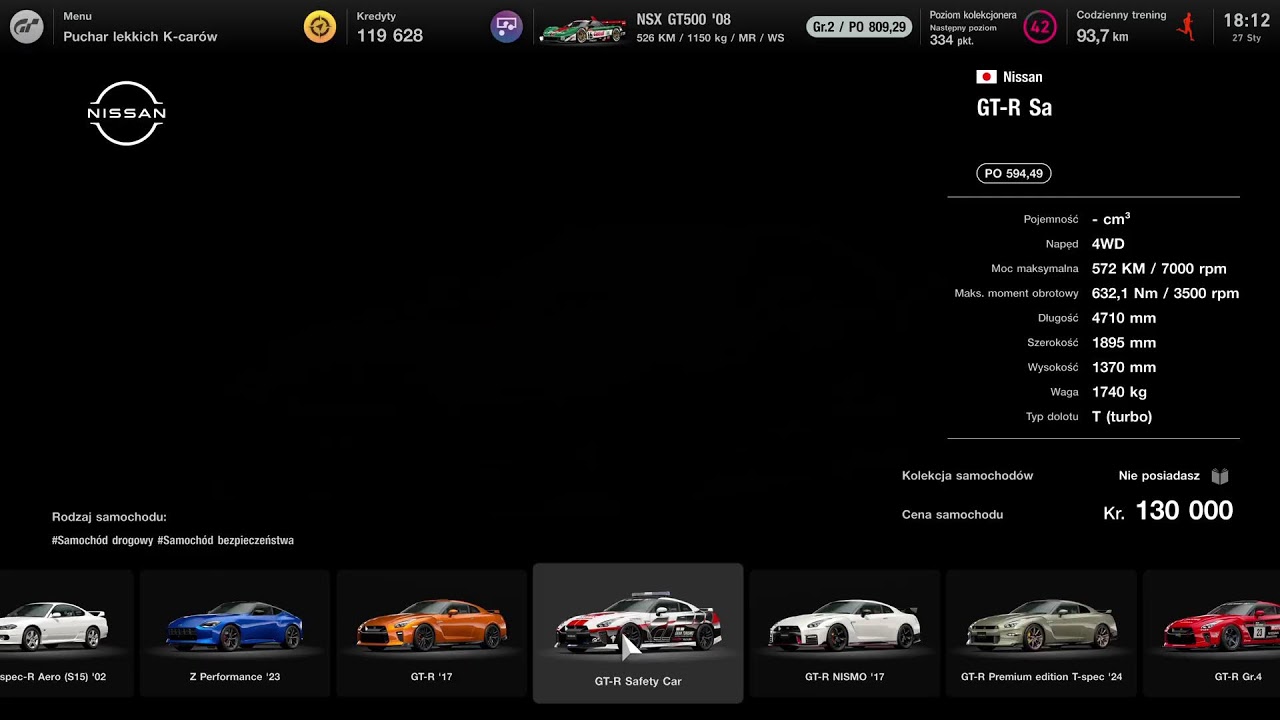Click the Menu Puchar lekkich K-carów label

[x=140, y=28]
